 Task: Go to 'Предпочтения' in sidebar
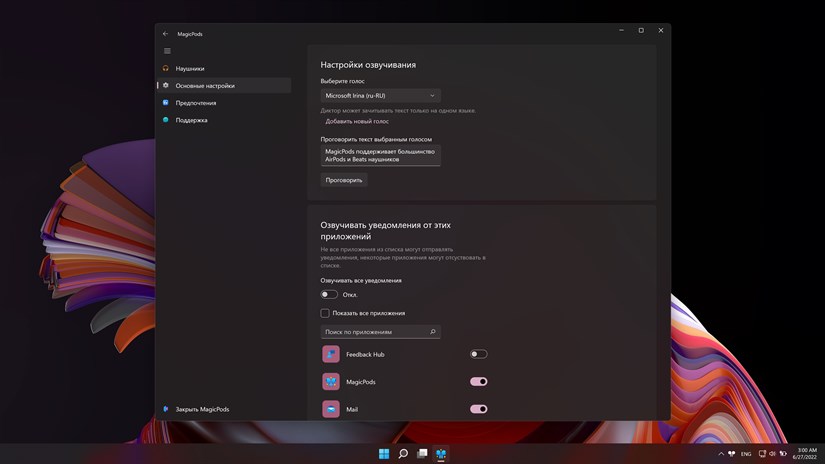pos(195,103)
